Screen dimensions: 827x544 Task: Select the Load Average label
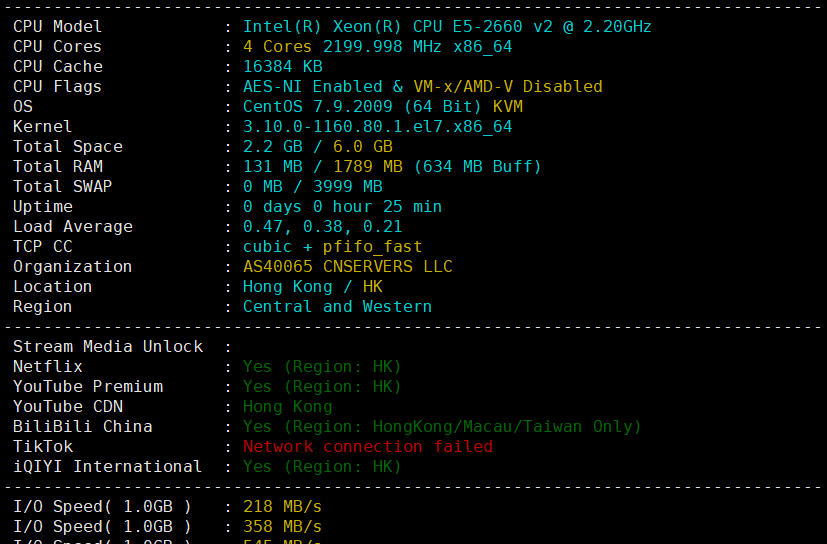pos(73,227)
